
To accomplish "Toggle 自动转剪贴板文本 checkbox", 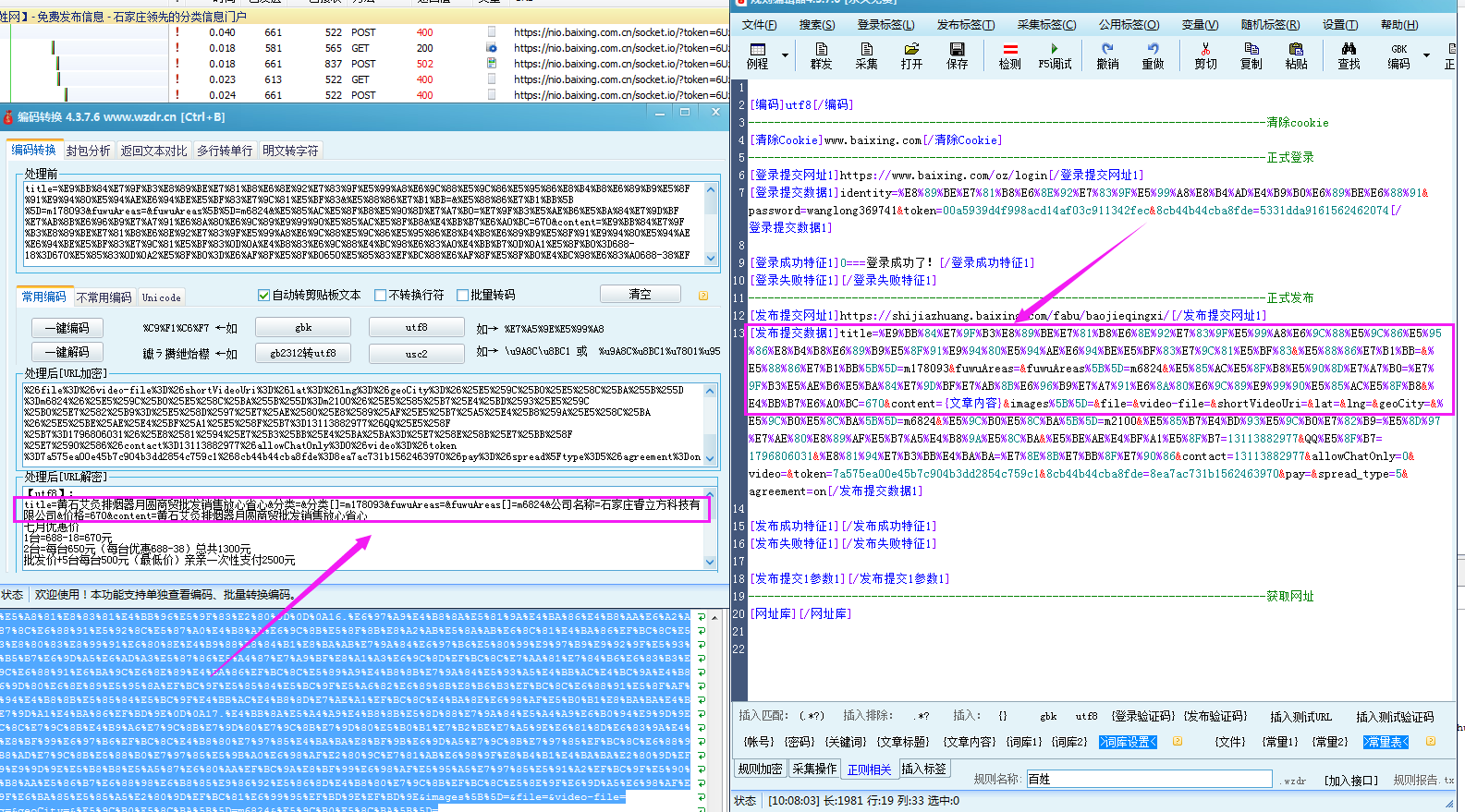I will [263, 296].
